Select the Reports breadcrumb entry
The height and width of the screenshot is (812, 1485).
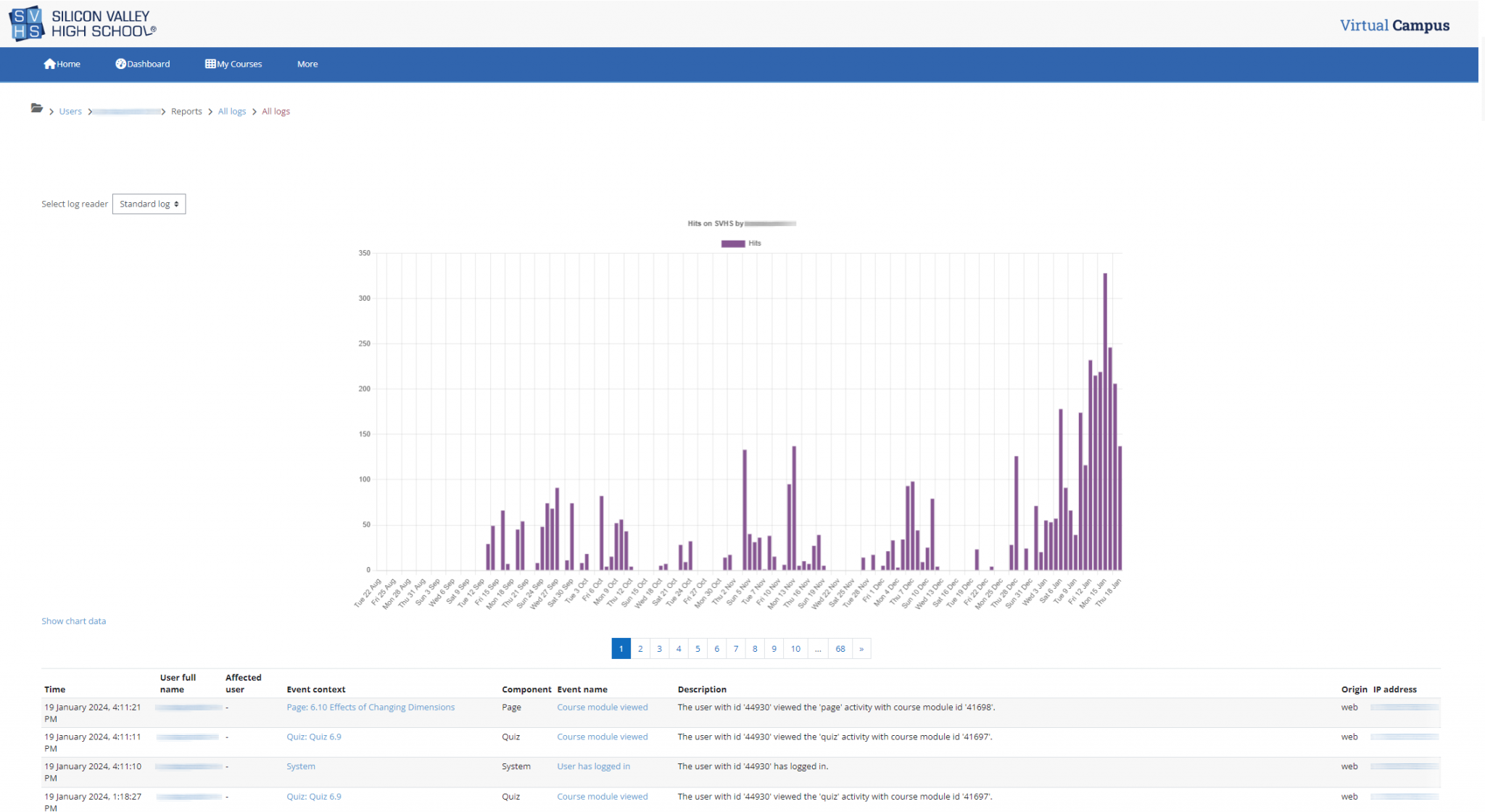(x=186, y=111)
